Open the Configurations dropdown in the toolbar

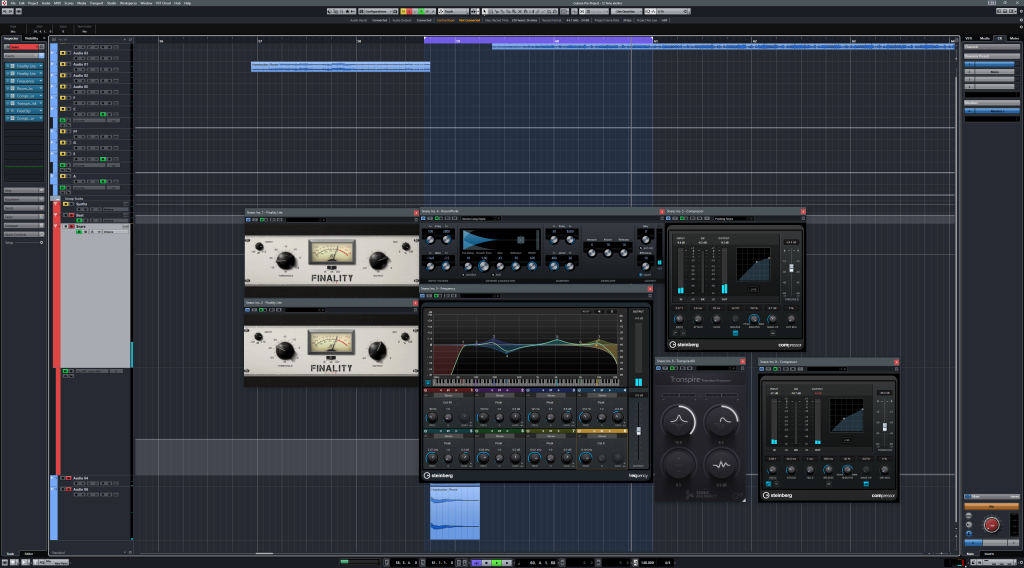tap(380, 11)
